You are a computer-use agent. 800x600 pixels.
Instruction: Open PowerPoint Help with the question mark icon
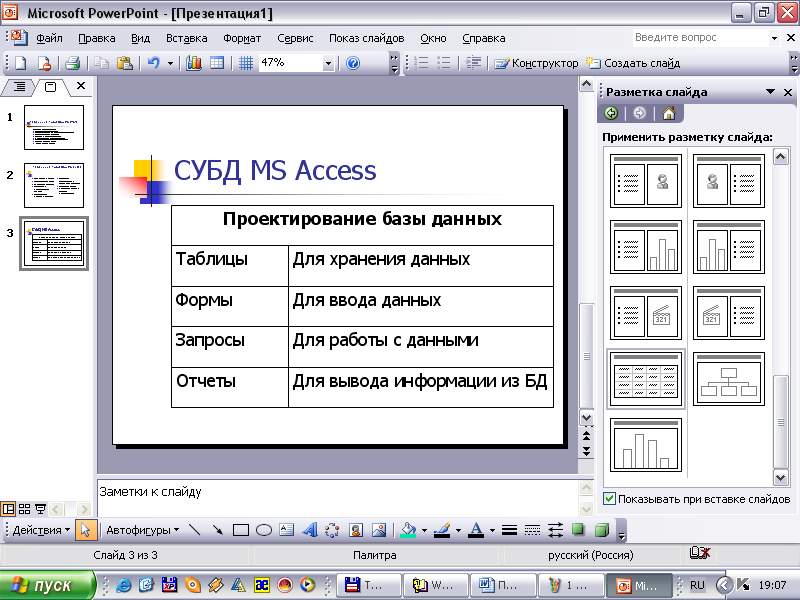pyautogui.click(x=353, y=63)
